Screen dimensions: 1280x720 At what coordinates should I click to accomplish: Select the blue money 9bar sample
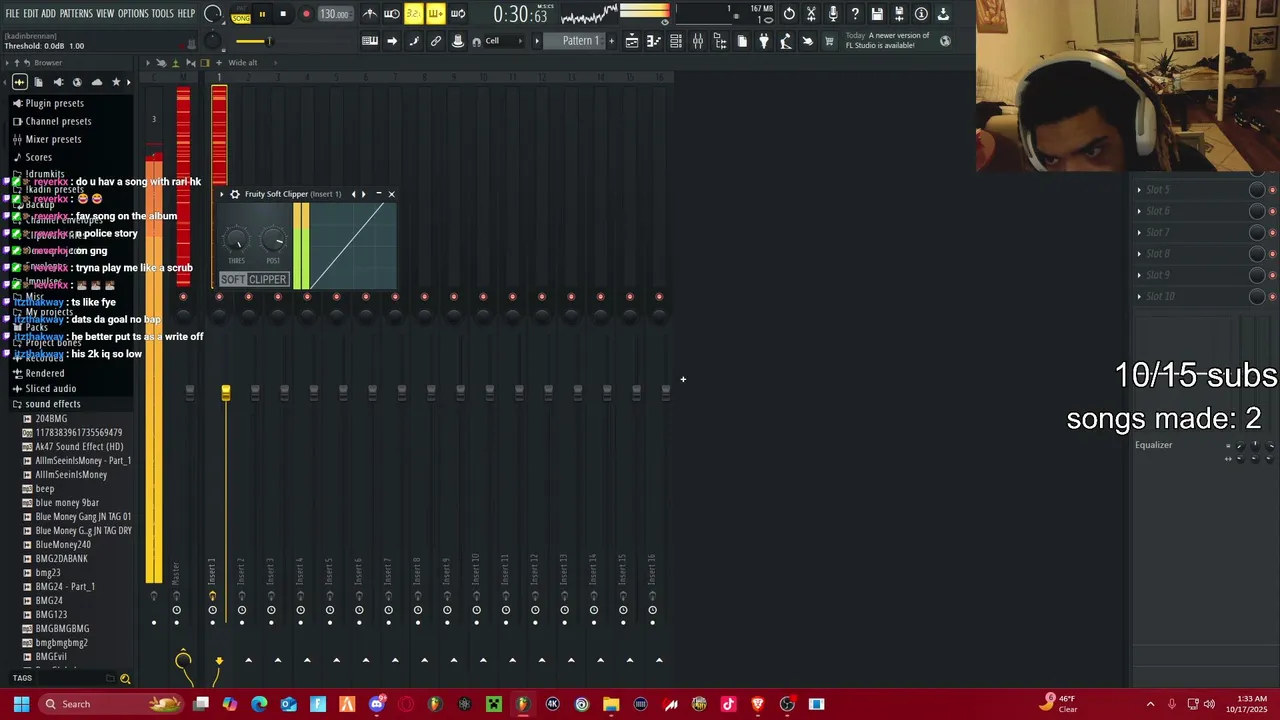point(67,503)
